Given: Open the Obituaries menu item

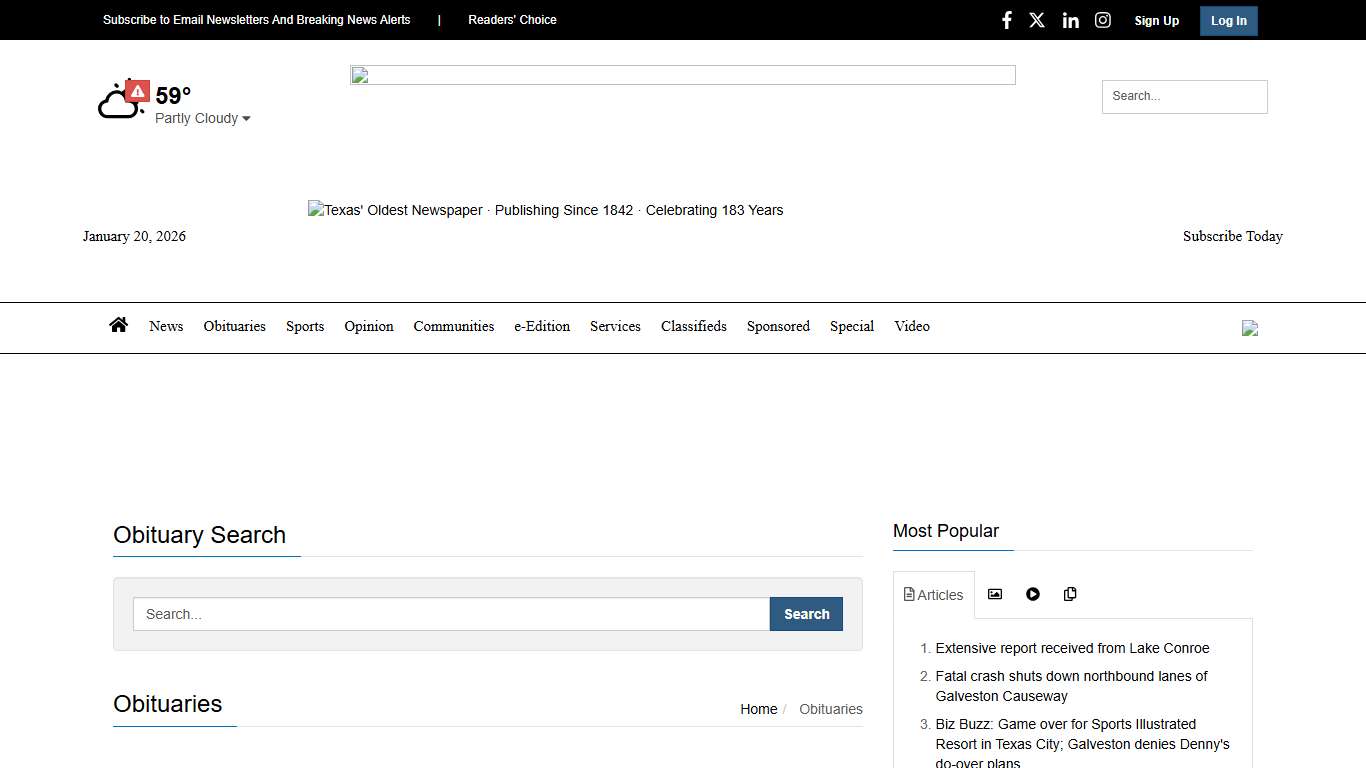Looking at the screenshot, I should coord(234,326).
